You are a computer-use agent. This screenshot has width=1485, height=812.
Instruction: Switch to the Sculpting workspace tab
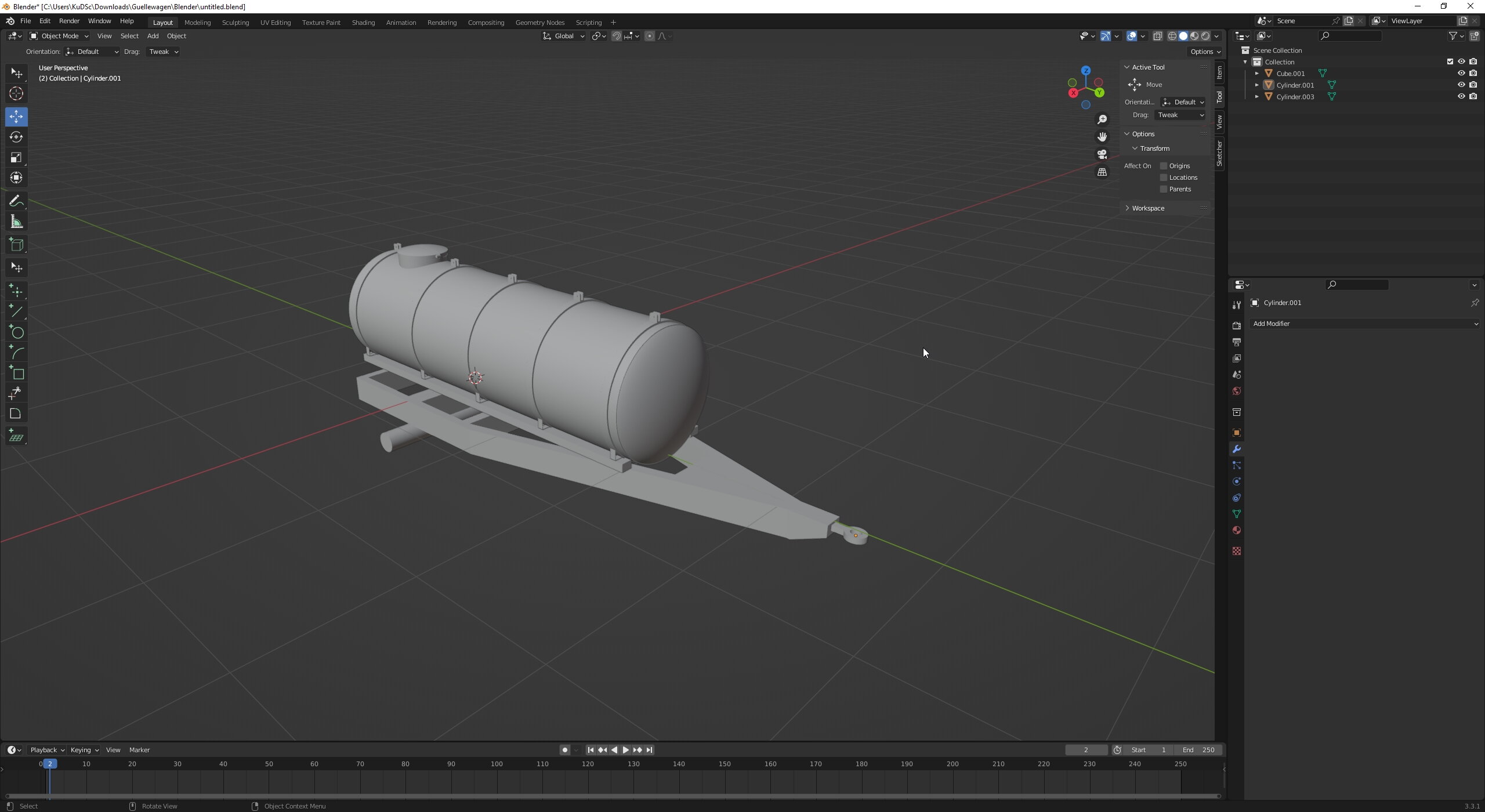pyautogui.click(x=235, y=23)
